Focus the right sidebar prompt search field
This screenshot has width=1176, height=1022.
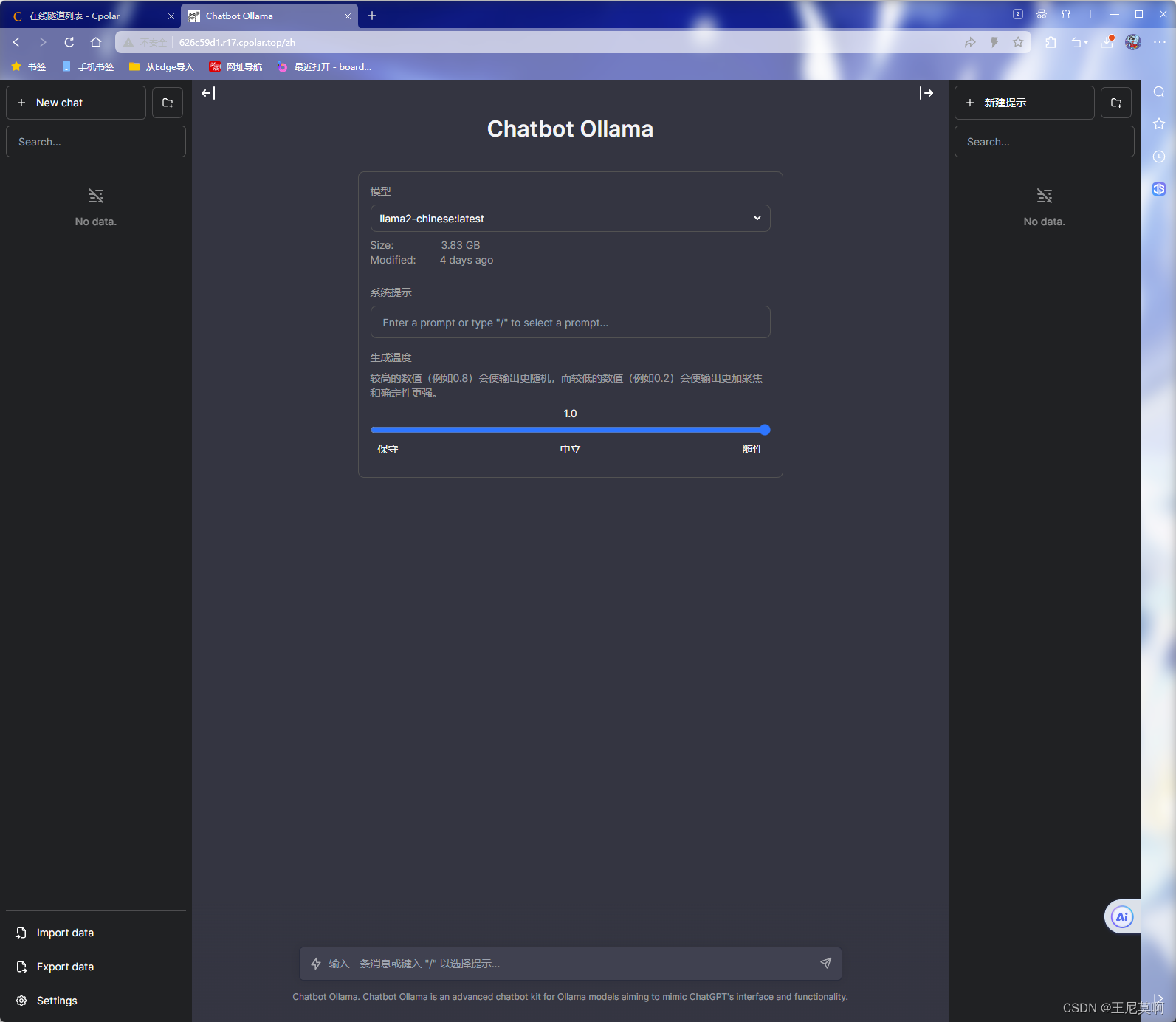[1044, 142]
